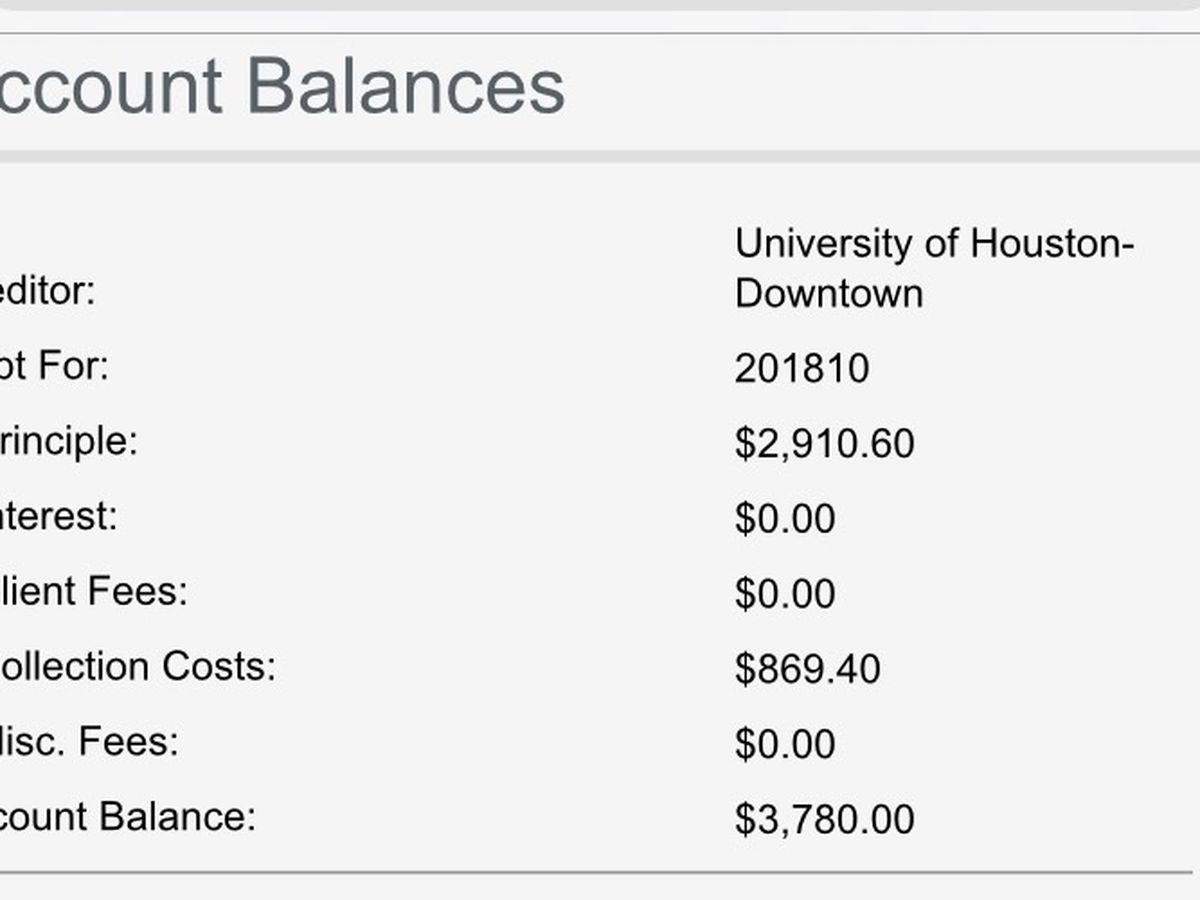
Task: Click the word Downtown in creditor name
Action: [x=829, y=294]
